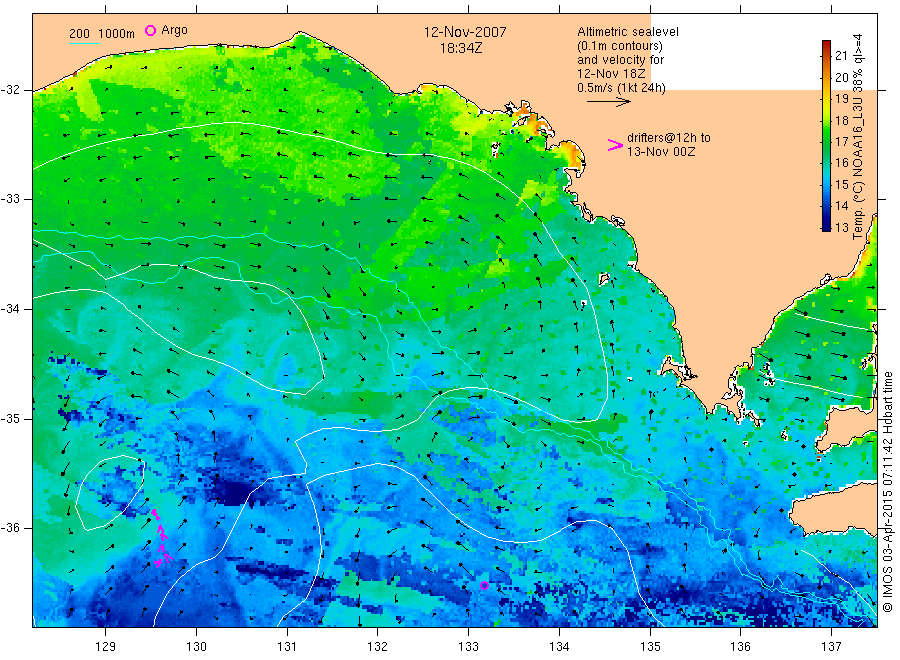Click the cyan 200 1000m isobath legend line

84,43
